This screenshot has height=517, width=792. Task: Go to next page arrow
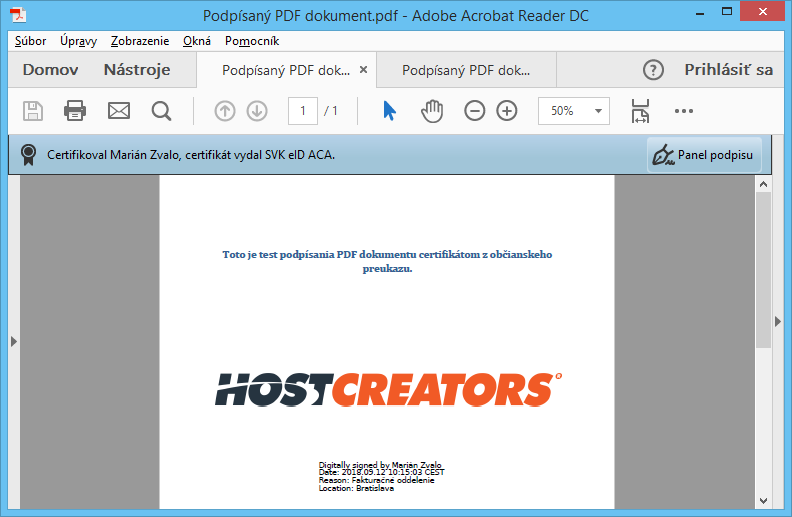tap(257, 111)
